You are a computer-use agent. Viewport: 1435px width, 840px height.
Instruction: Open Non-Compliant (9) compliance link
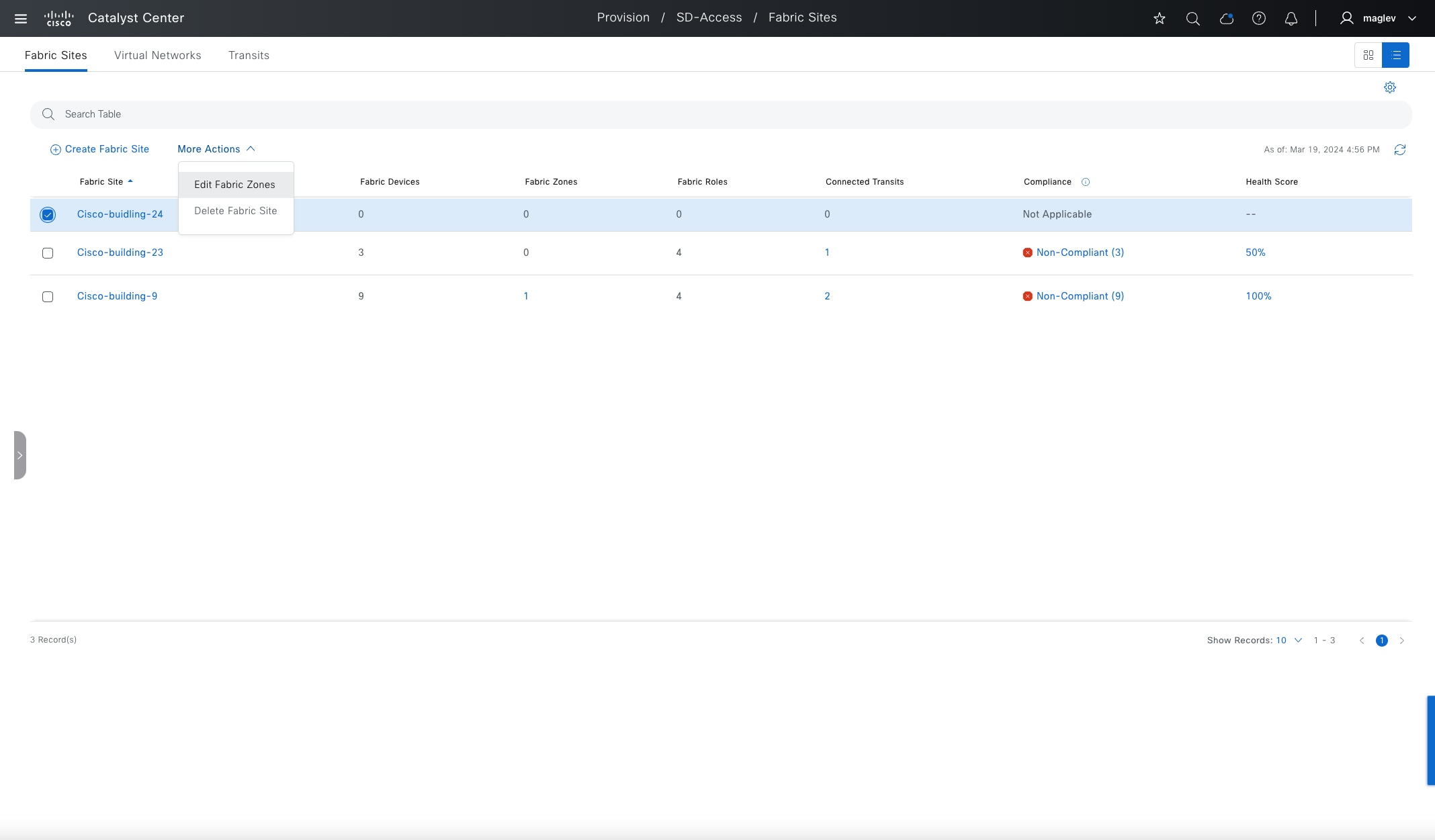pyautogui.click(x=1080, y=296)
